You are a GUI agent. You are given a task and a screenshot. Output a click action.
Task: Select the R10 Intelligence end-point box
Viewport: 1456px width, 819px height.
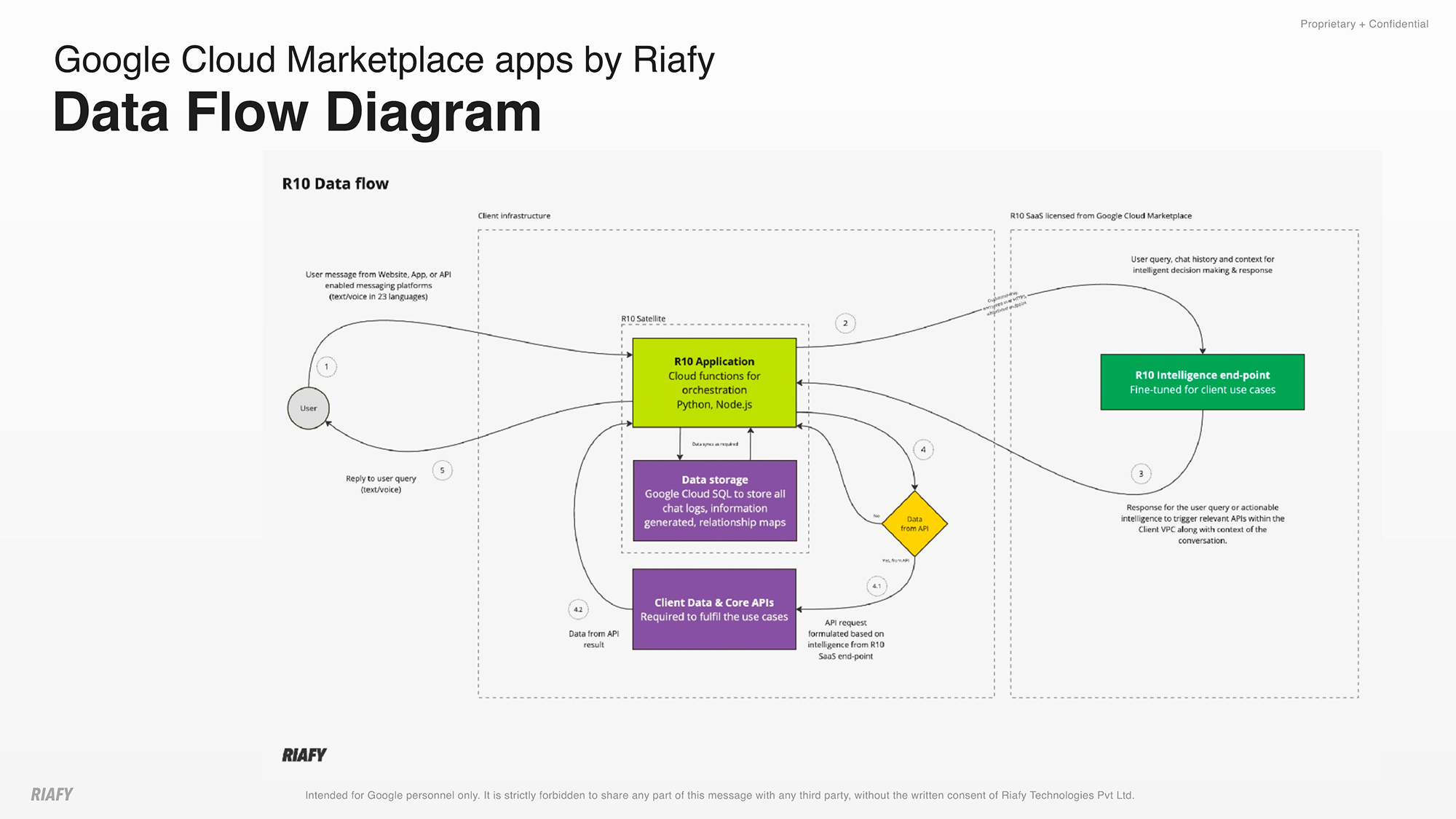pos(1203,382)
